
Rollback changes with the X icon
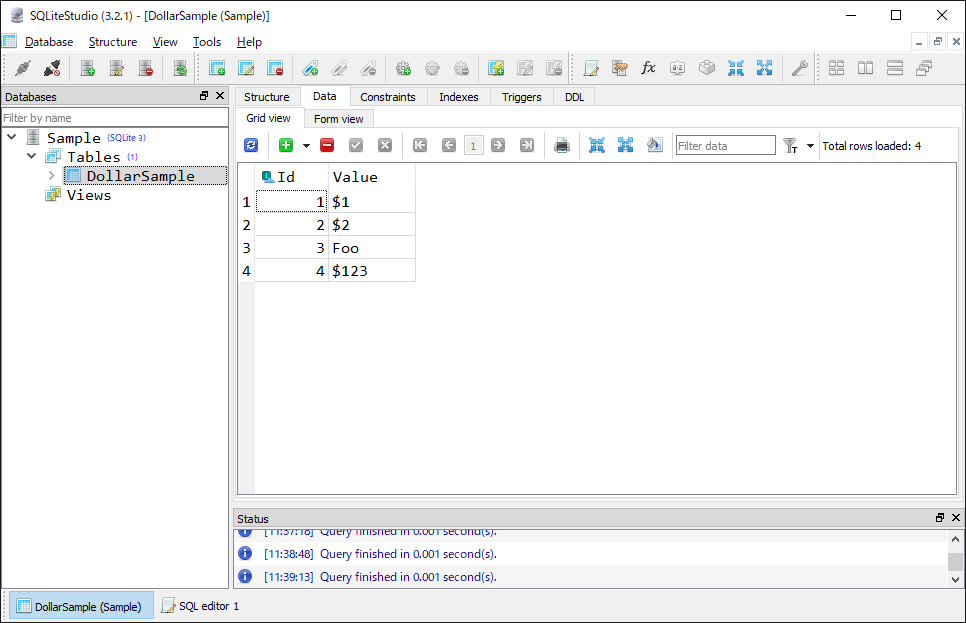385,145
